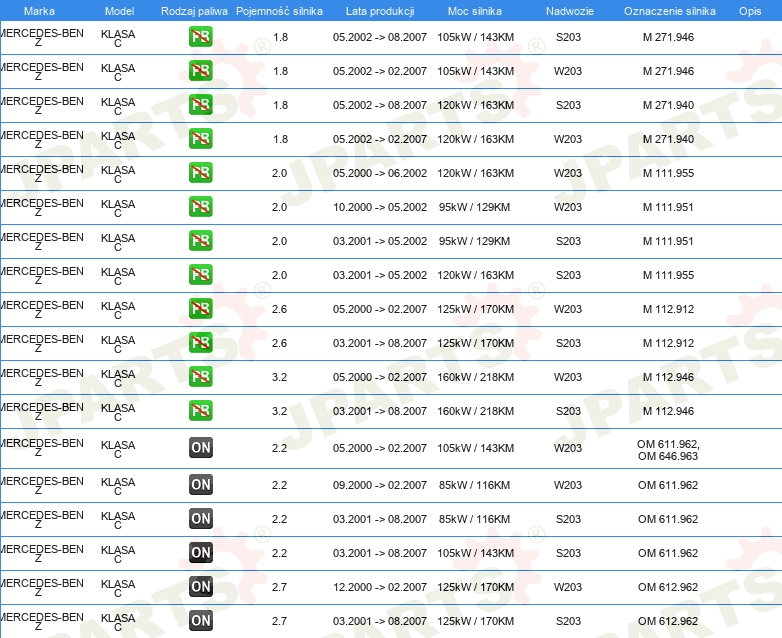Screen dimensions: 782x638
Task: Click capacity 2.6 in the S203 row
Action: point(279,343)
